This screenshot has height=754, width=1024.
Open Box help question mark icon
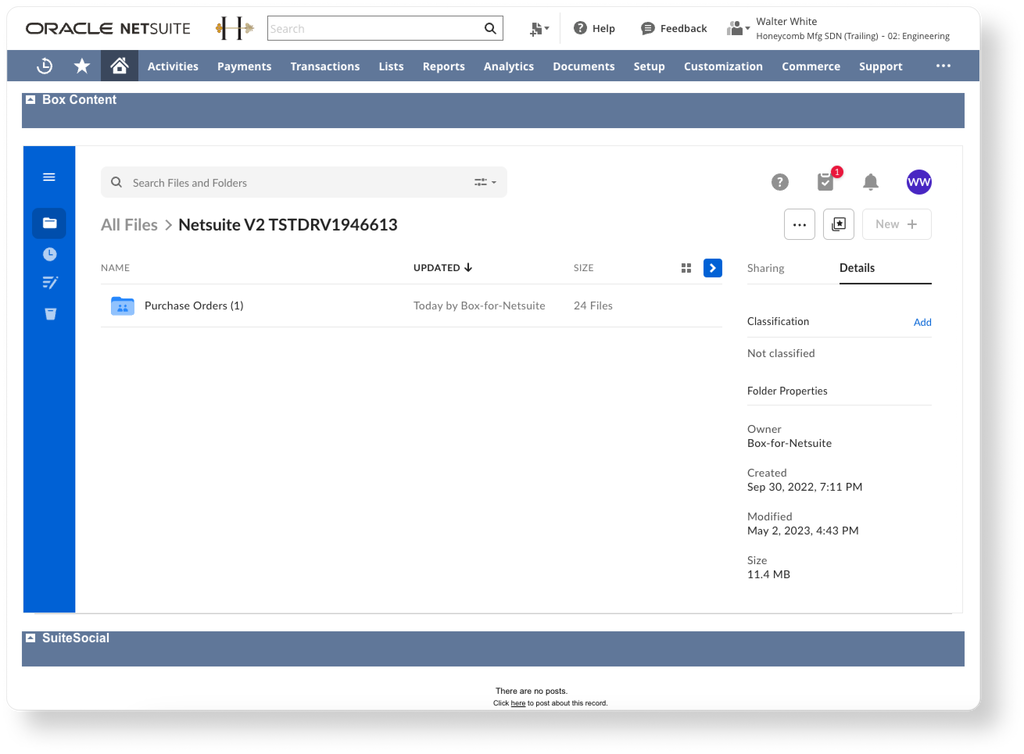point(780,182)
